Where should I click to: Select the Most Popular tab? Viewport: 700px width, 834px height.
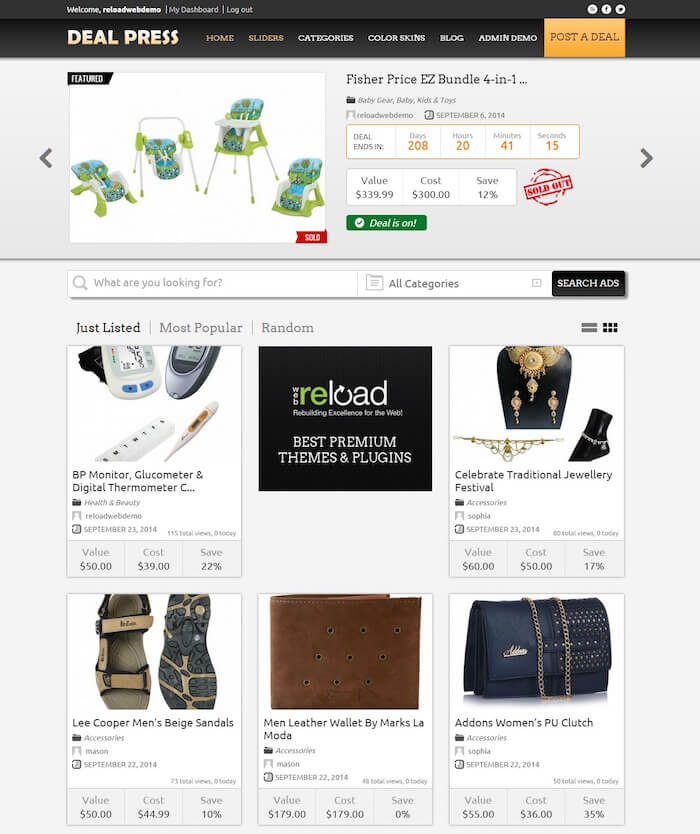click(x=201, y=328)
